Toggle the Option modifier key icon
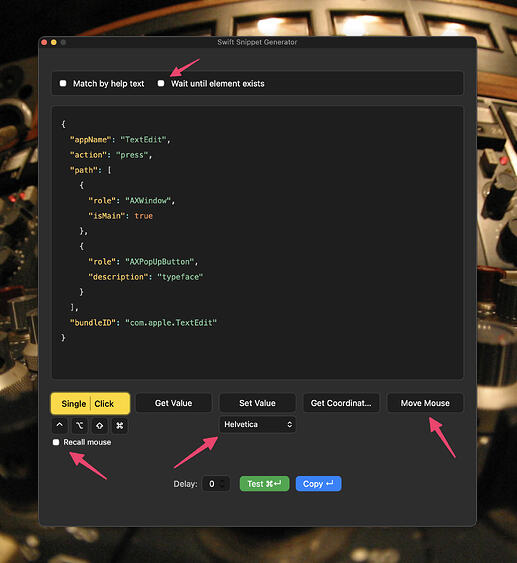 coord(79,425)
